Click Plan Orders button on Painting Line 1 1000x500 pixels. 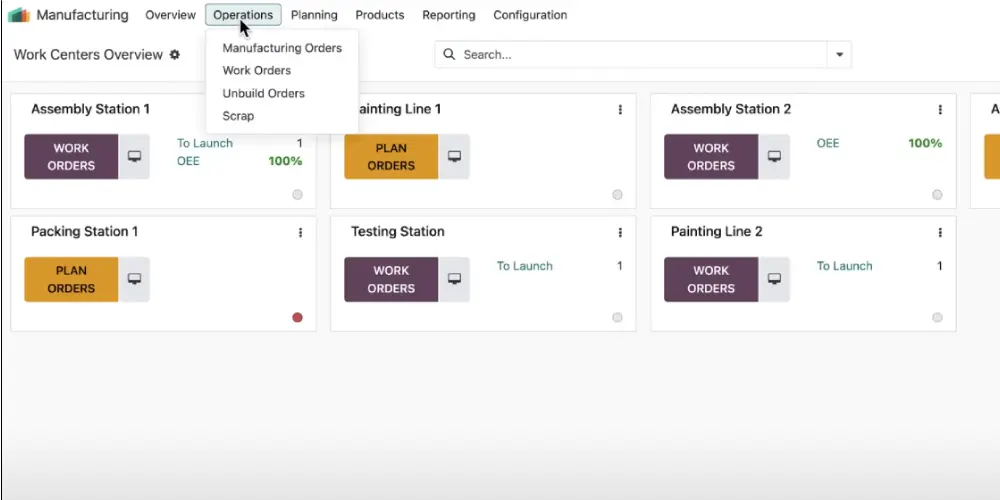click(391, 156)
